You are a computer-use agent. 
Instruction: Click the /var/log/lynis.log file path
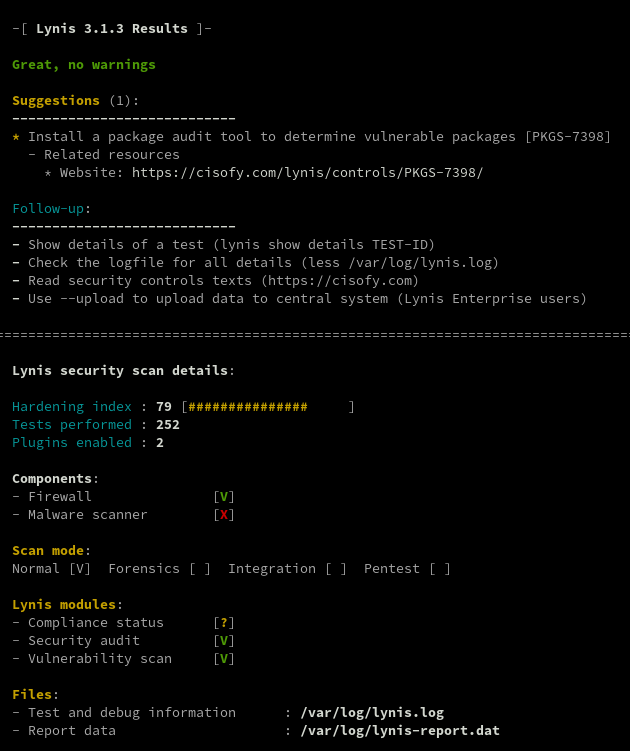click(x=372, y=713)
